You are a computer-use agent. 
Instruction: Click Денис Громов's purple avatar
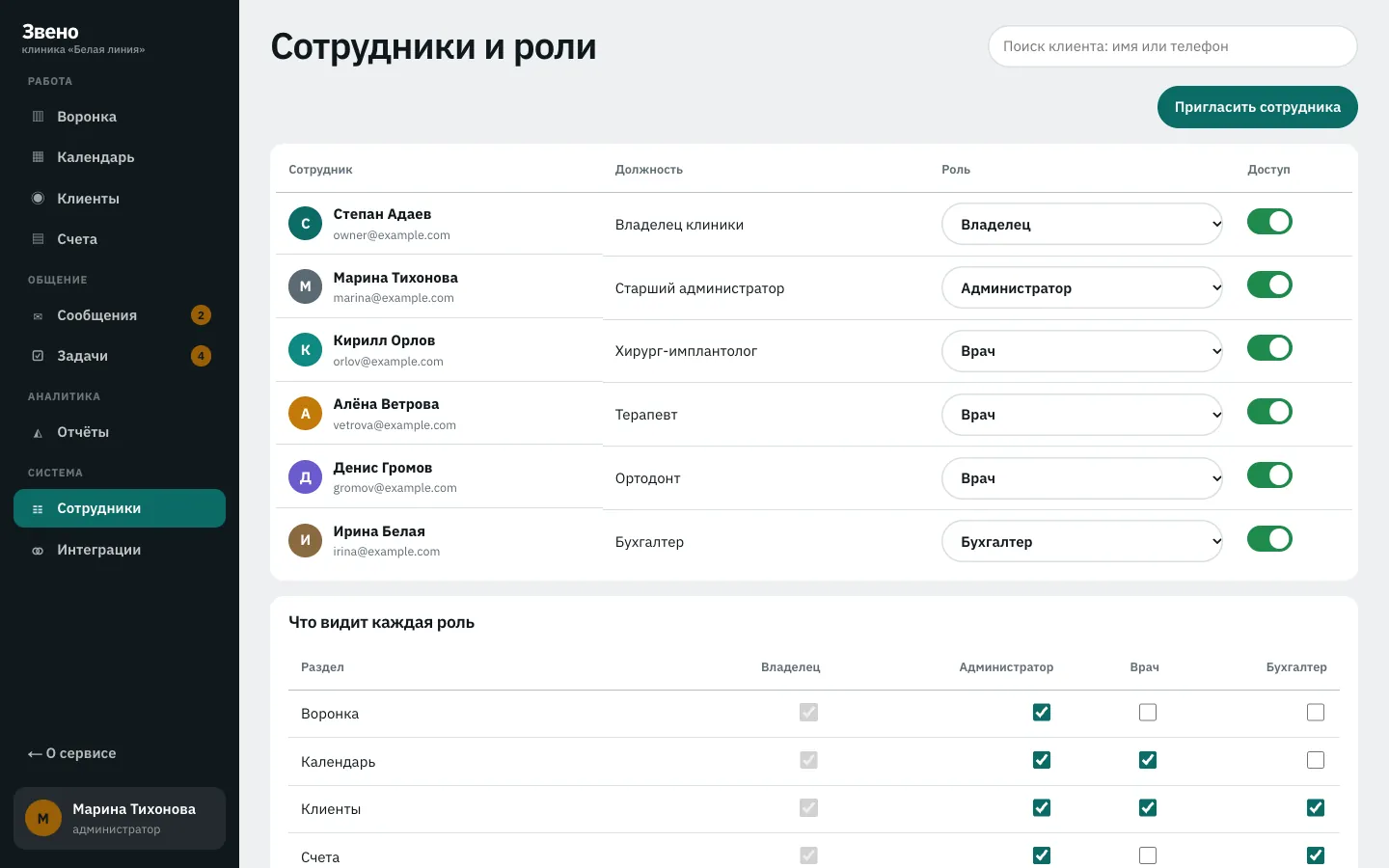click(x=305, y=477)
